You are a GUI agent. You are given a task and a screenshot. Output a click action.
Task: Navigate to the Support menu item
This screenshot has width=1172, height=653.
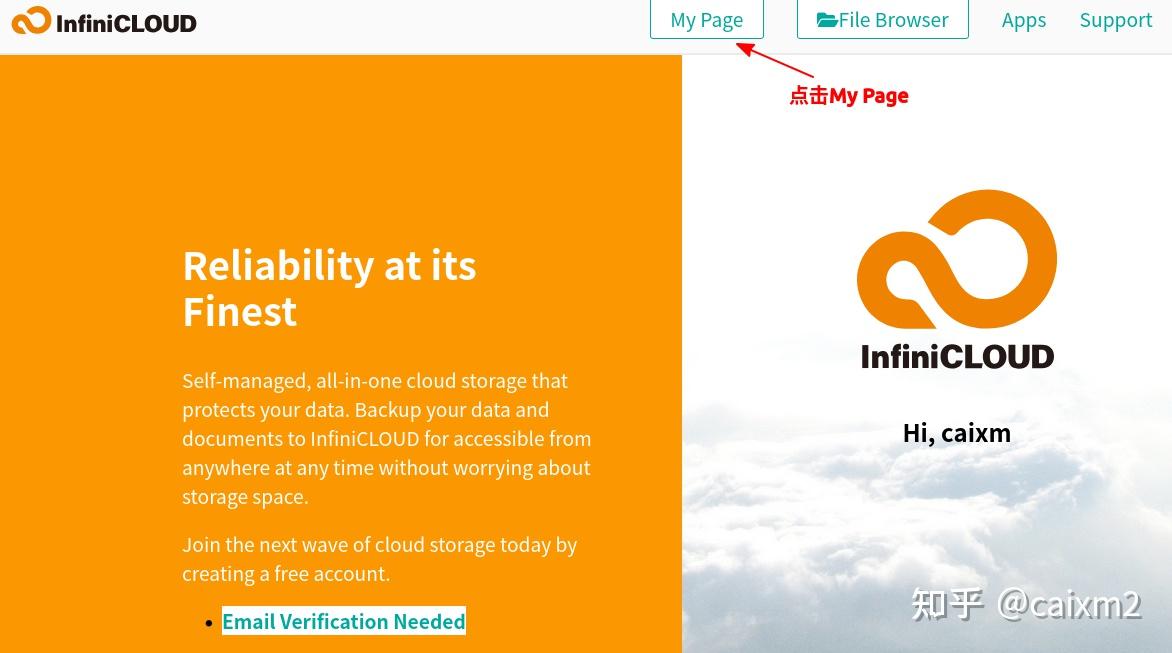click(x=1116, y=19)
